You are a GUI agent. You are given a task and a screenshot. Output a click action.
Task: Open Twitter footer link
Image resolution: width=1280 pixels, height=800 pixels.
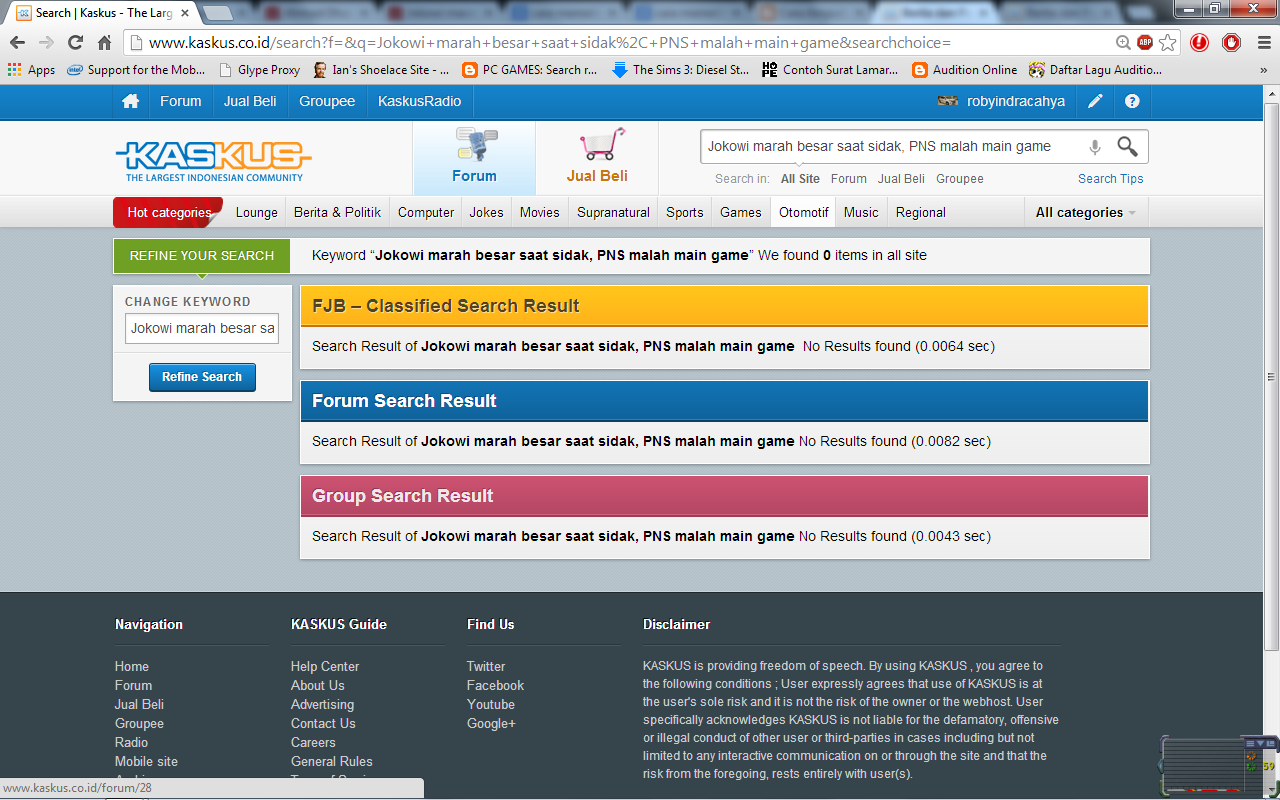[x=486, y=667]
